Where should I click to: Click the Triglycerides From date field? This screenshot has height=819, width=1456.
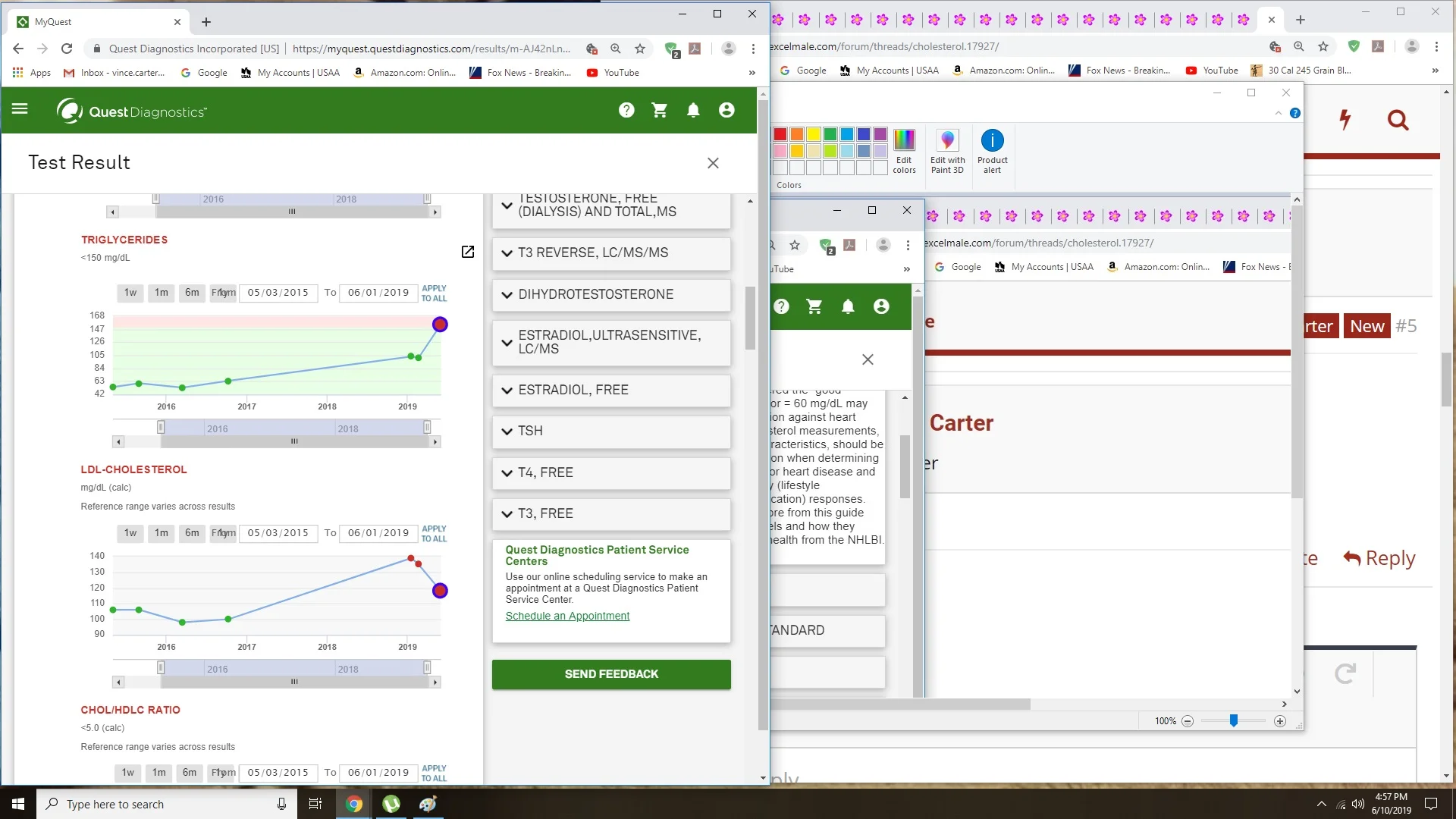(278, 293)
